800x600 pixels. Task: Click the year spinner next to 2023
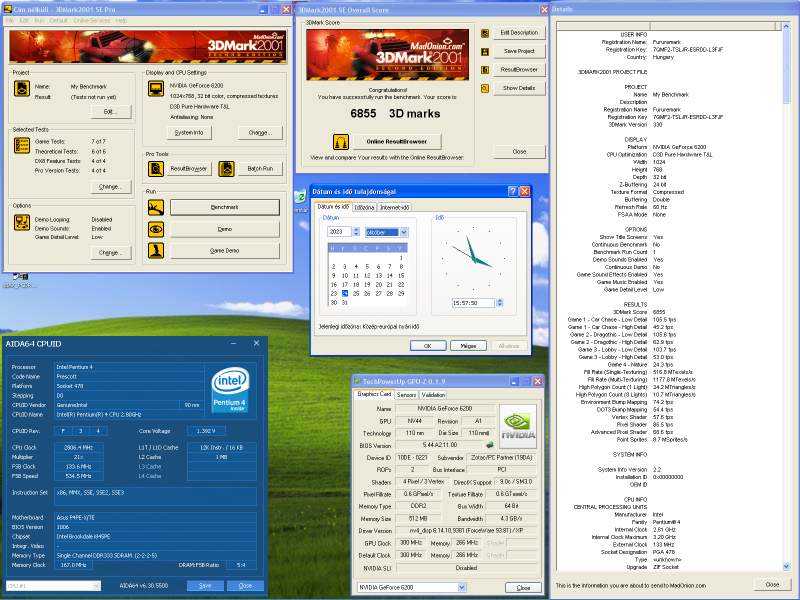[356, 232]
